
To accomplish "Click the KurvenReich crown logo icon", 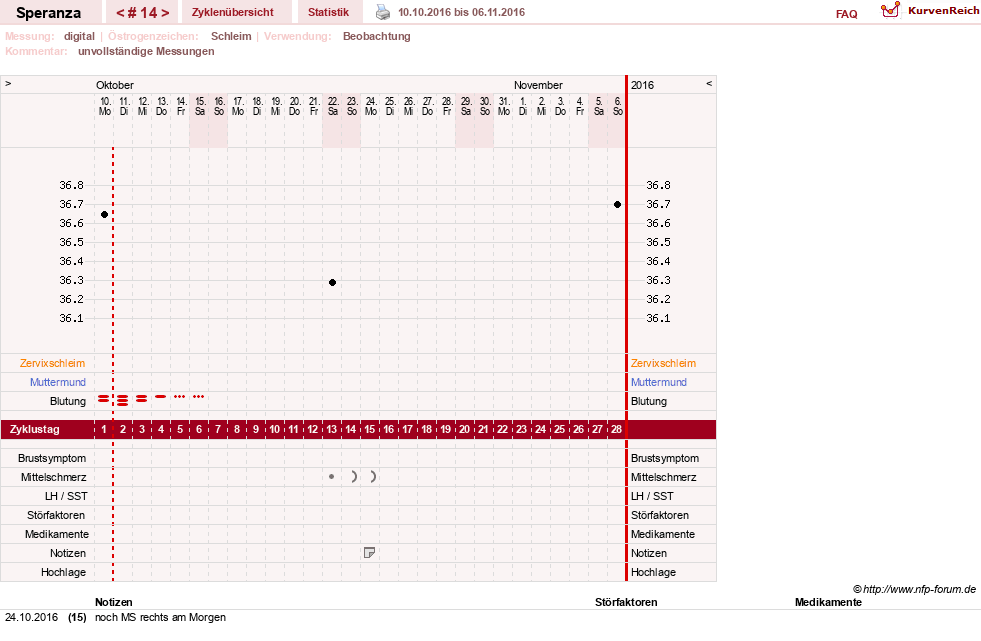I will click(890, 10).
